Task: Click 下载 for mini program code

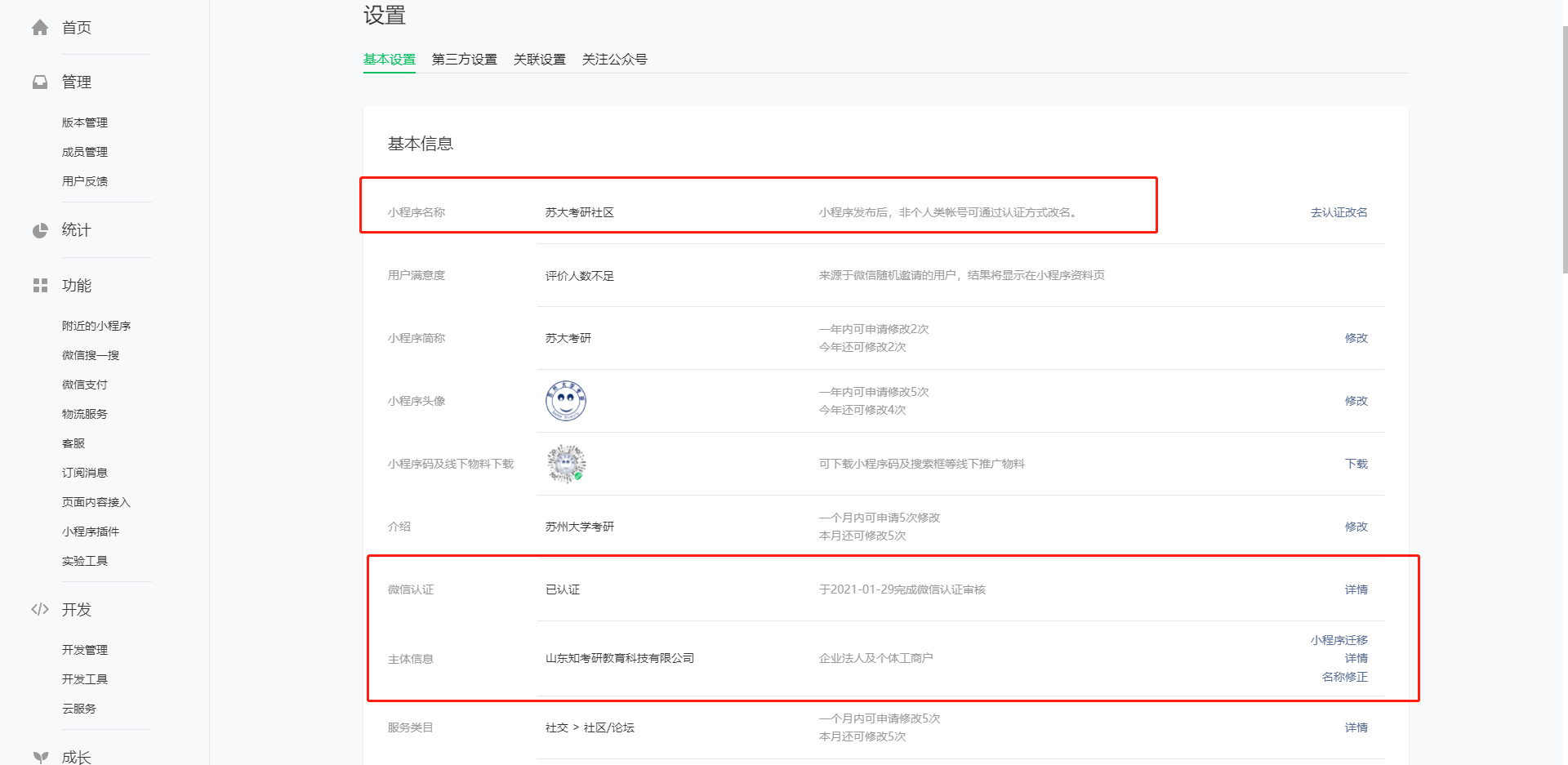Action: pyautogui.click(x=1356, y=464)
